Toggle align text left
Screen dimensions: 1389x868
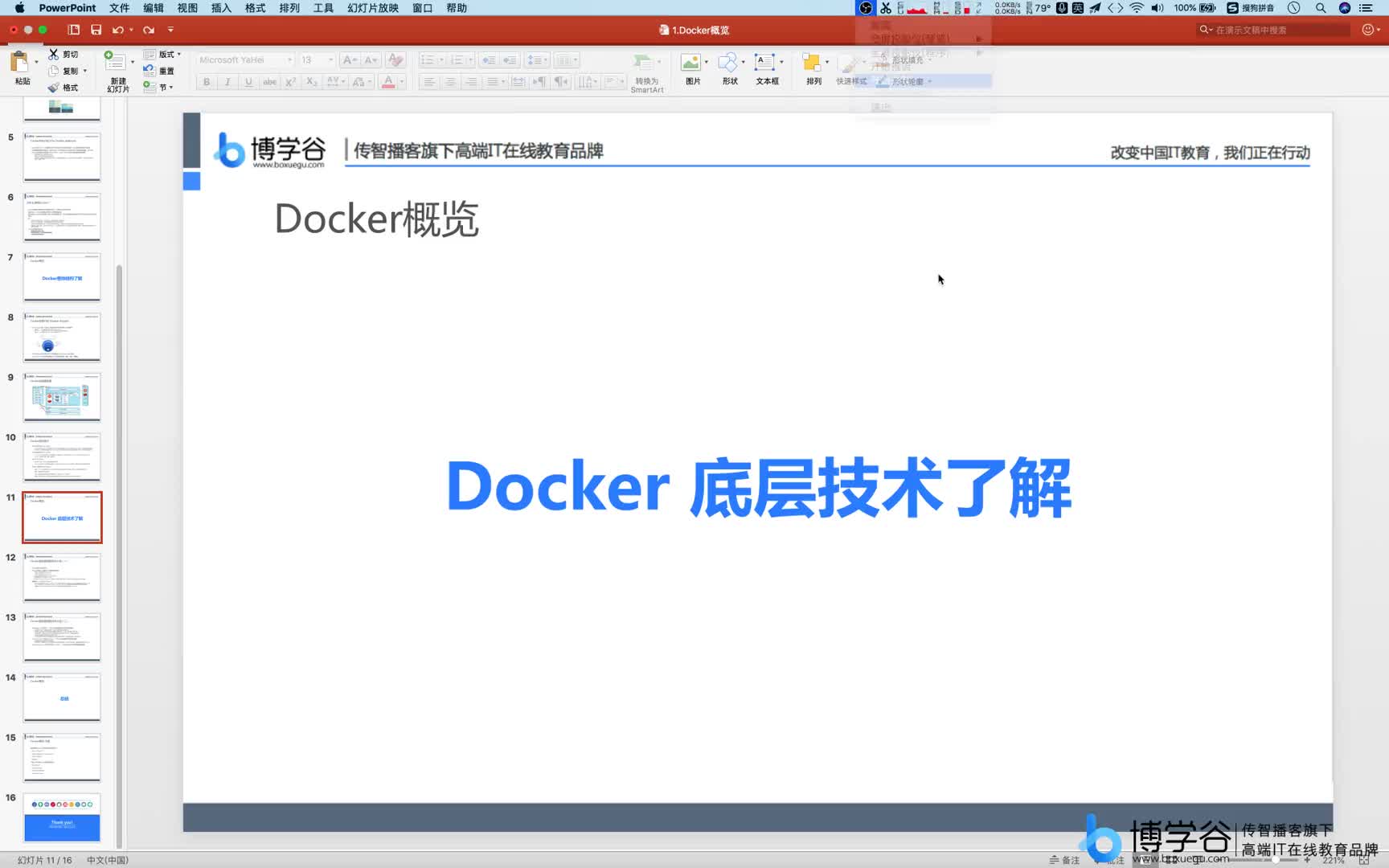429,82
